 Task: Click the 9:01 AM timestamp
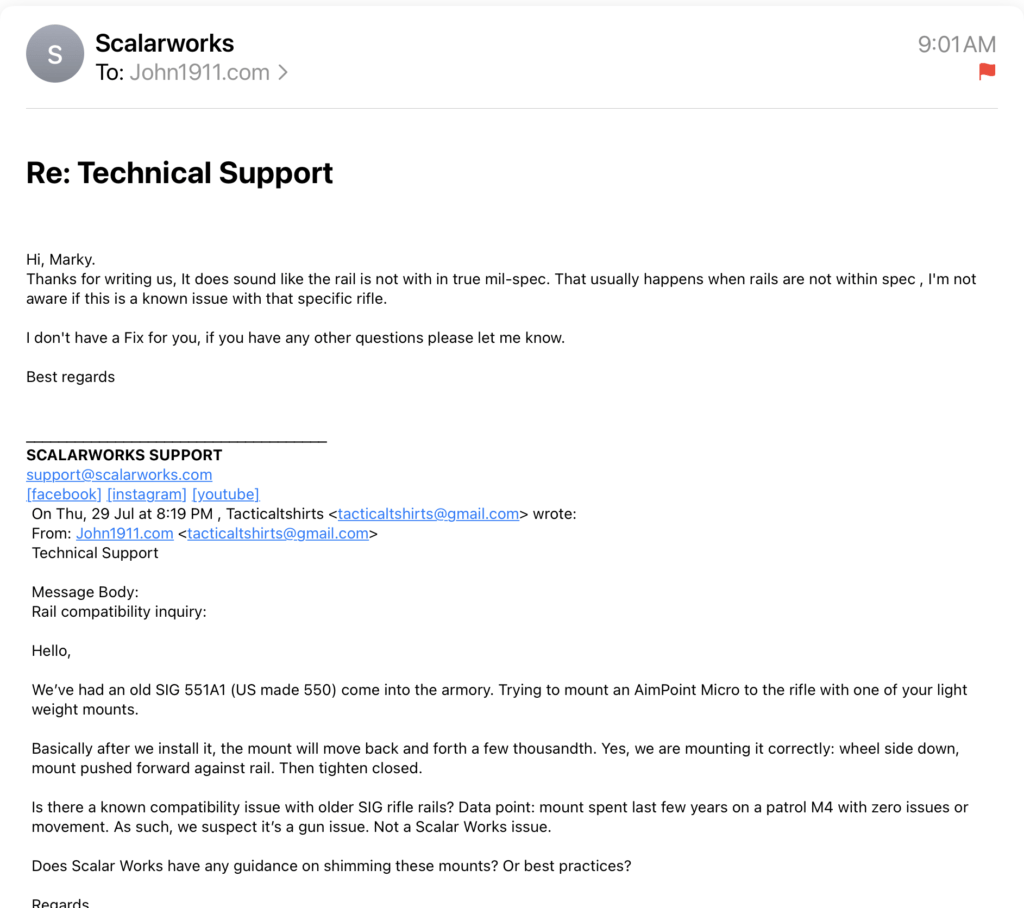pos(957,44)
